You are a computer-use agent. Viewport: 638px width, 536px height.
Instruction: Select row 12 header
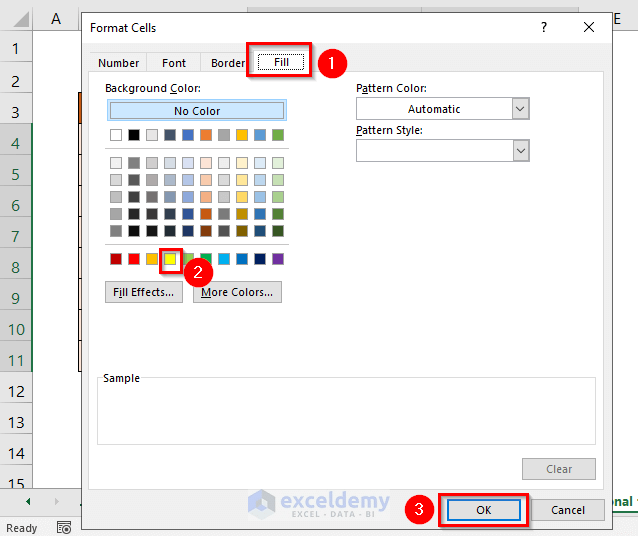click(x=15, y=392)
